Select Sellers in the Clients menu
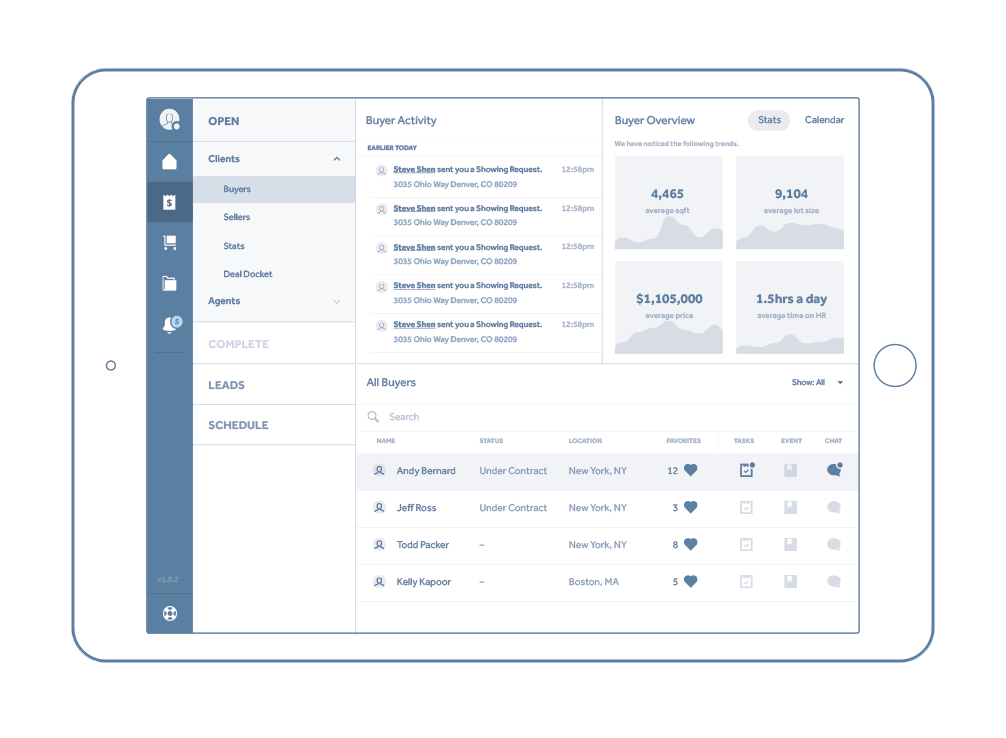Viewport: 1006px width, 738px height. pos(237,217)
